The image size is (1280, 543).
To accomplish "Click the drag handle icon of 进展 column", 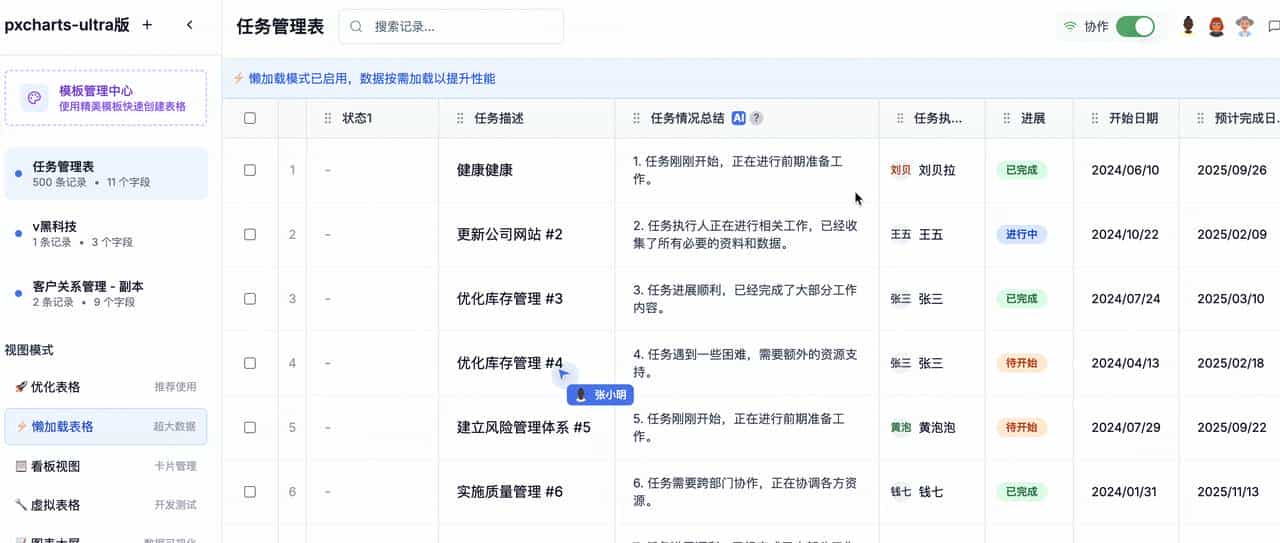I will (x=1006, y=118).
